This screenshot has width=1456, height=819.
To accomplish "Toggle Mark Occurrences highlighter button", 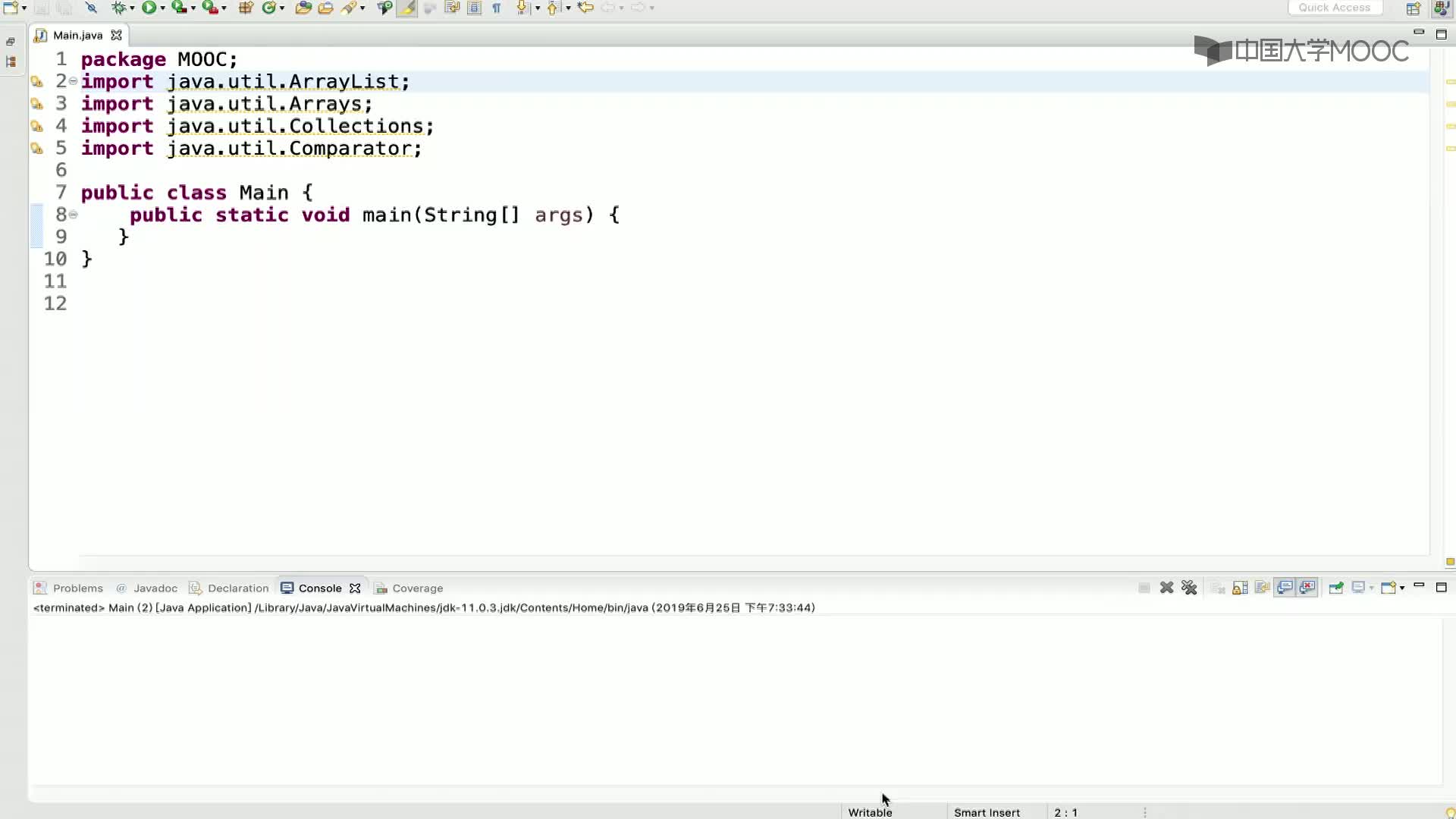I will (407, 8).
